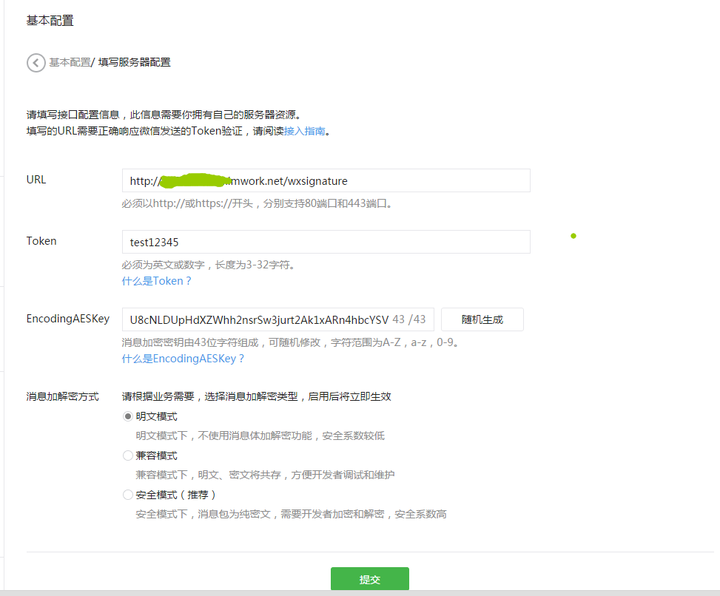Click the URL field label

[x=36, y=180]
